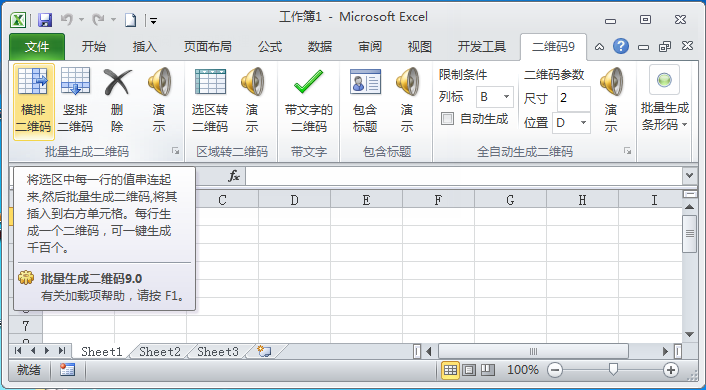Screen dimensions: 706x390
Task: Go to next sheet navigation arrow
Action: pos(47,350)
